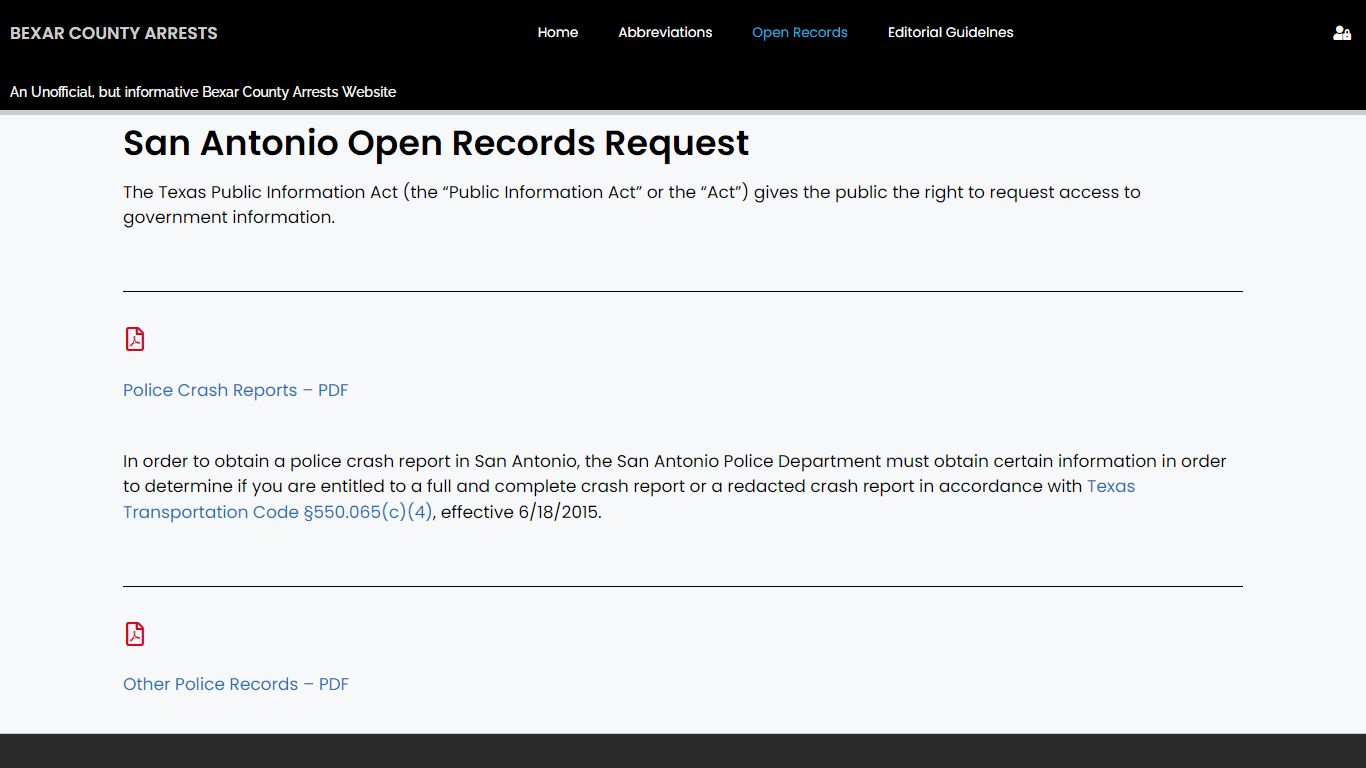Image resolution: width=1366 pixels, height=768 pixels.
Task: Click the paragraph about obtaining a crash report
Action: tap(675, 486)
